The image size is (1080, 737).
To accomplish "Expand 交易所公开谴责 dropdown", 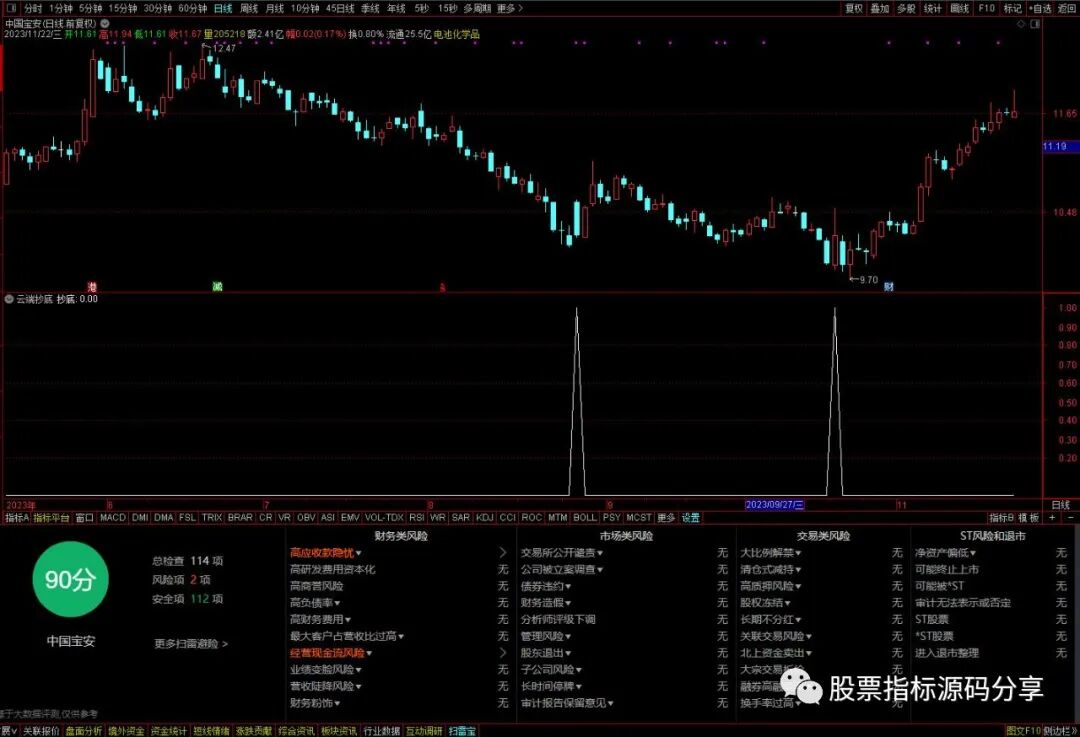I will [x=561, y=552].
